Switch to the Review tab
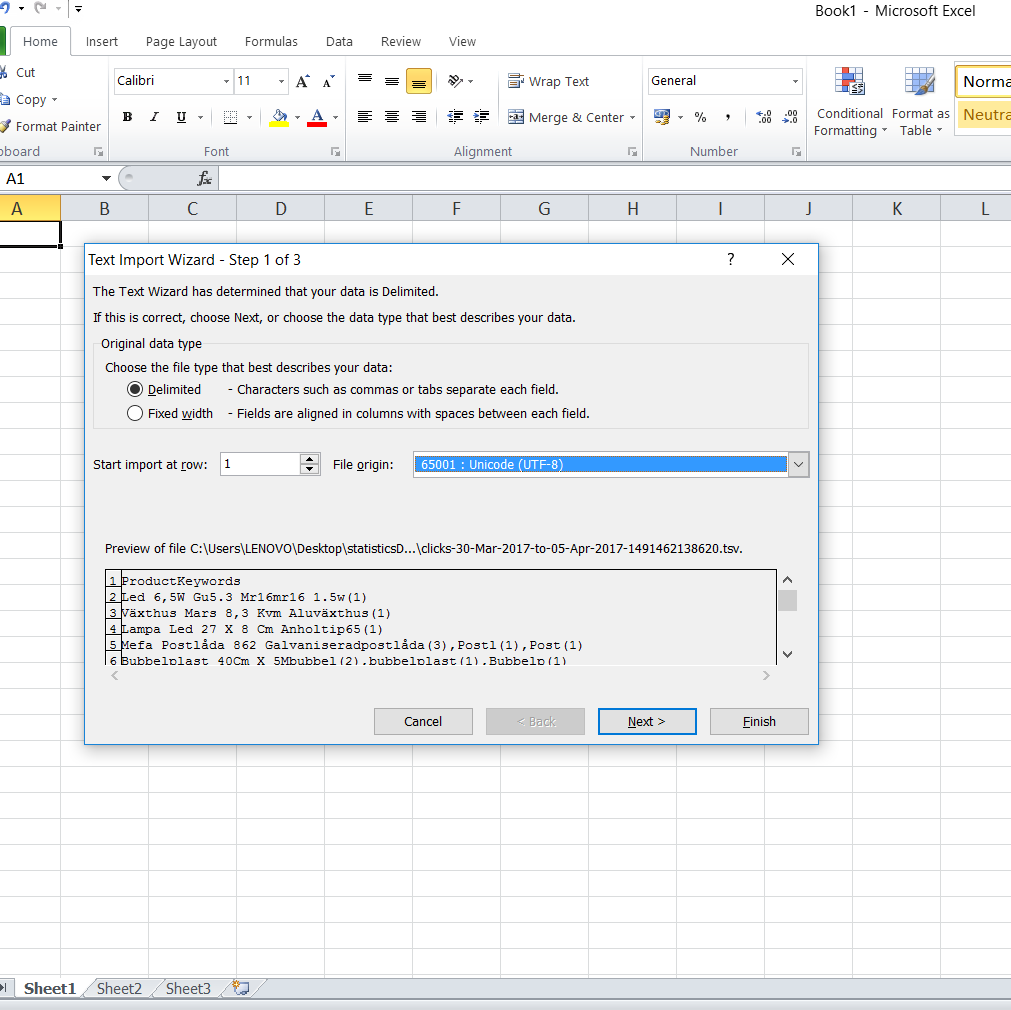1011x1010 pixels. pyautogui.click(x=400, y=41)
